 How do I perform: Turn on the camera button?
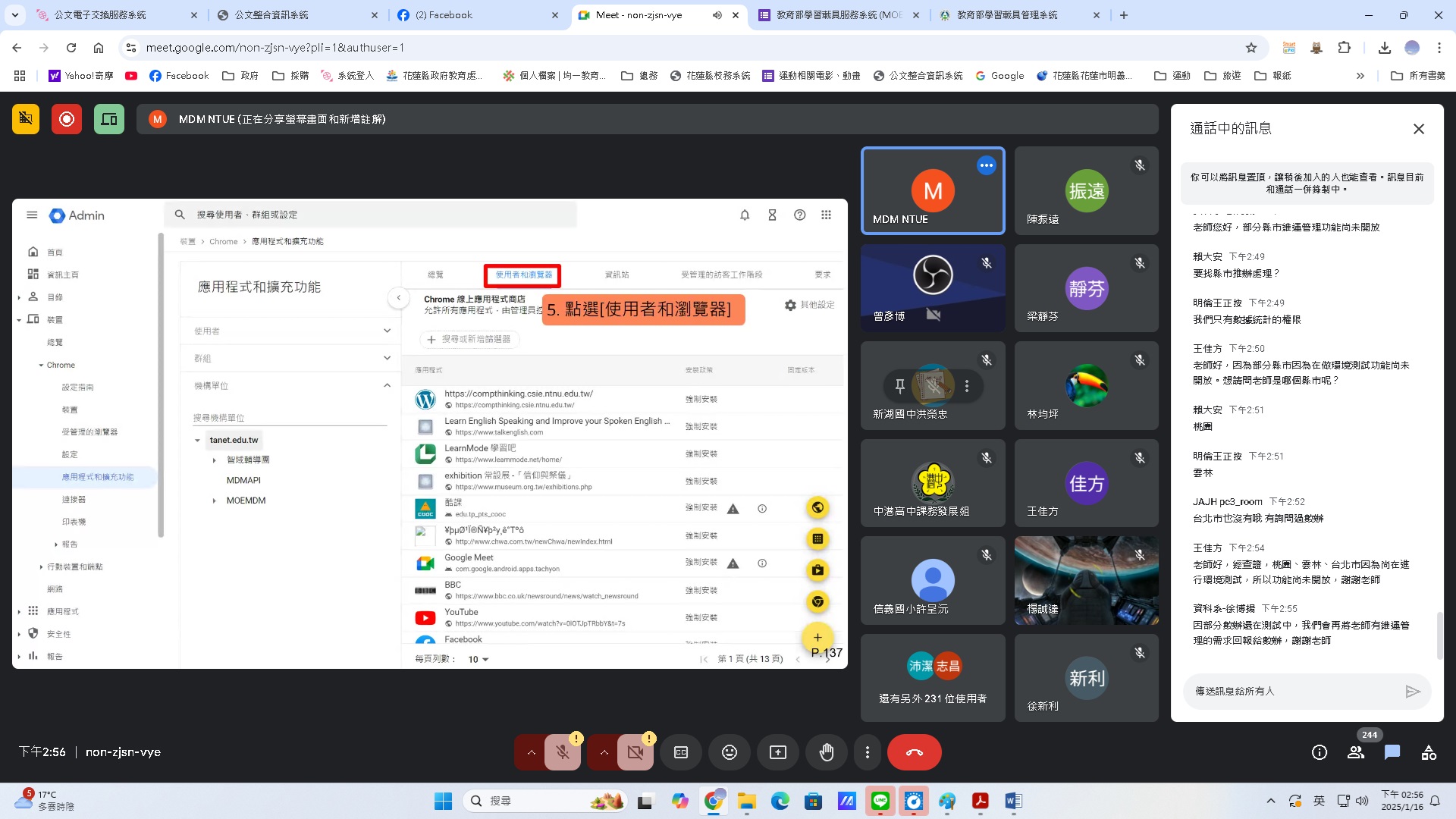click(635, 752)
